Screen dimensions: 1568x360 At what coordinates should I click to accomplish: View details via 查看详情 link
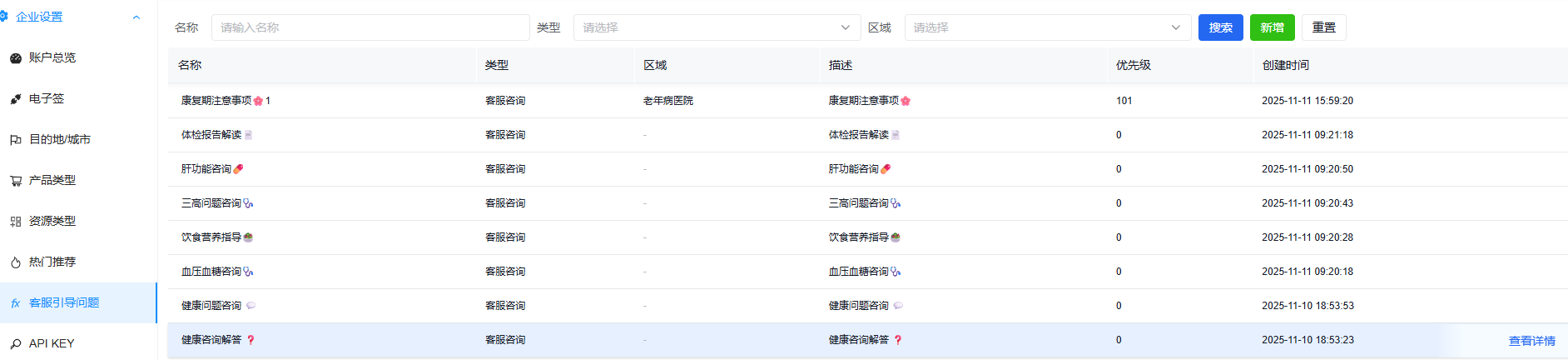tap(1531, 341)
